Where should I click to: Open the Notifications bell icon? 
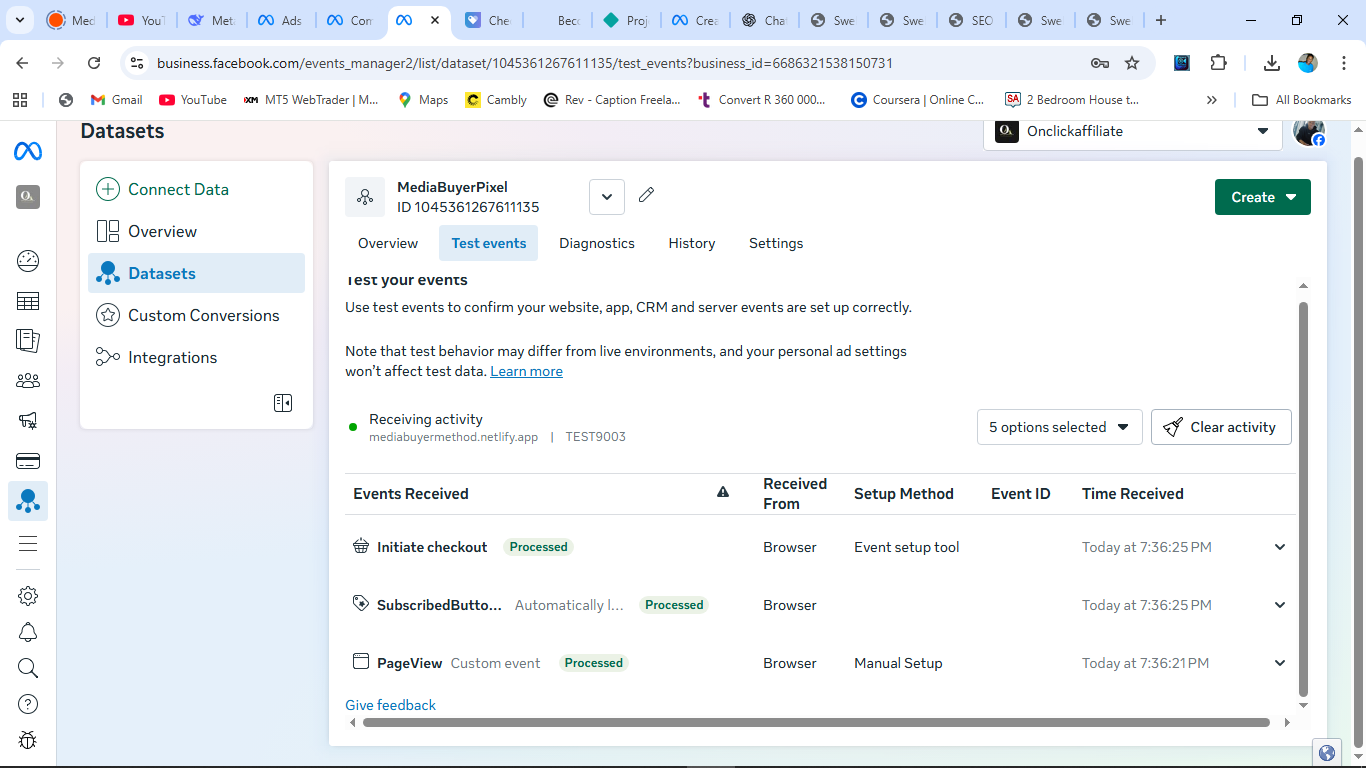28,632
